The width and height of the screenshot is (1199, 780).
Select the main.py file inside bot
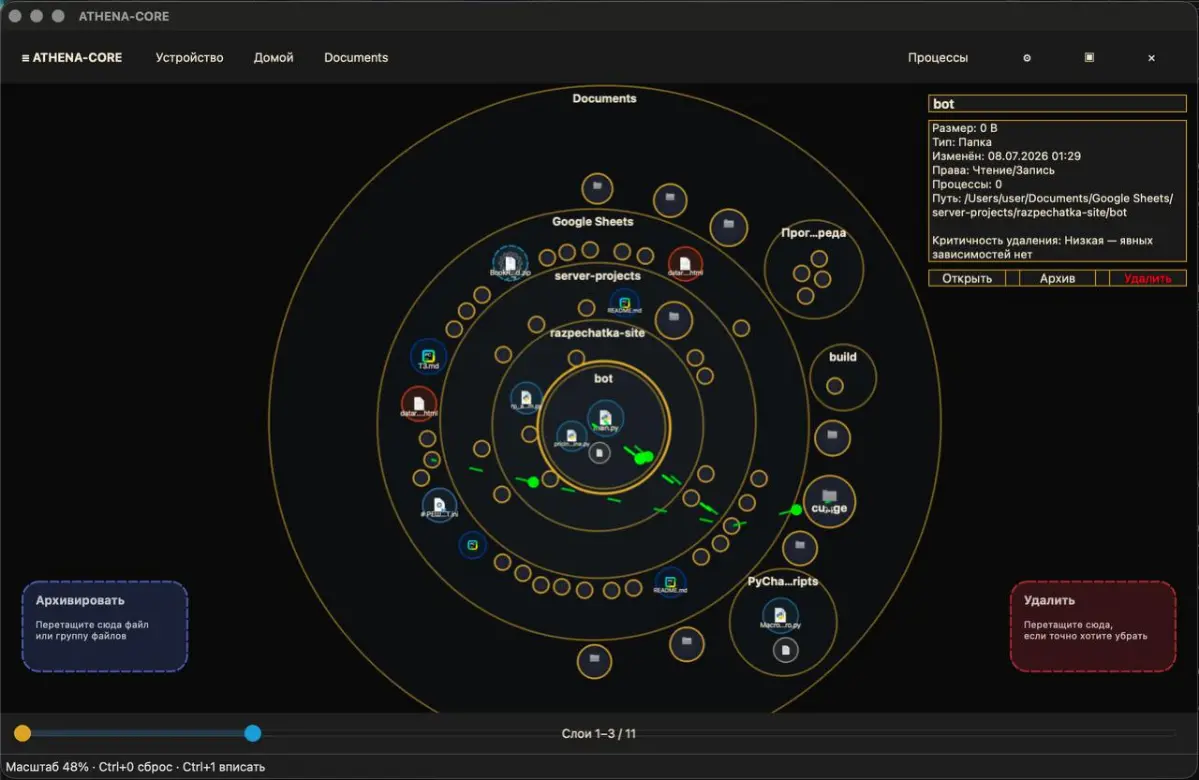tap(605, 418)
